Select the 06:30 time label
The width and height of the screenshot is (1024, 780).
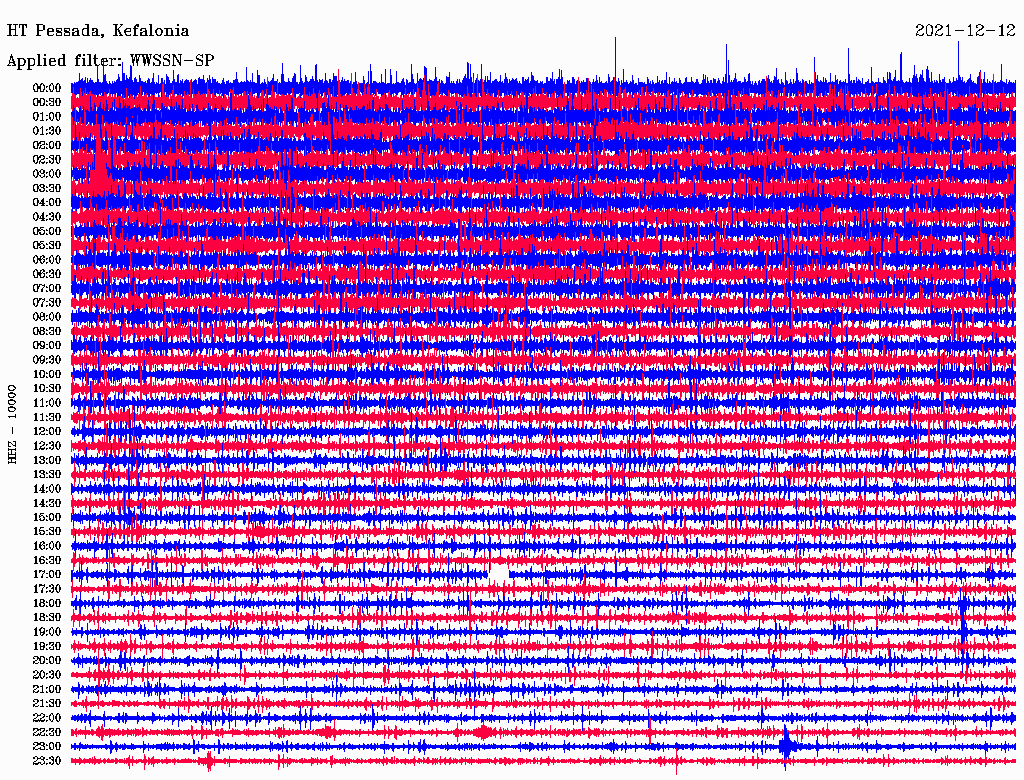coord(47,274)
